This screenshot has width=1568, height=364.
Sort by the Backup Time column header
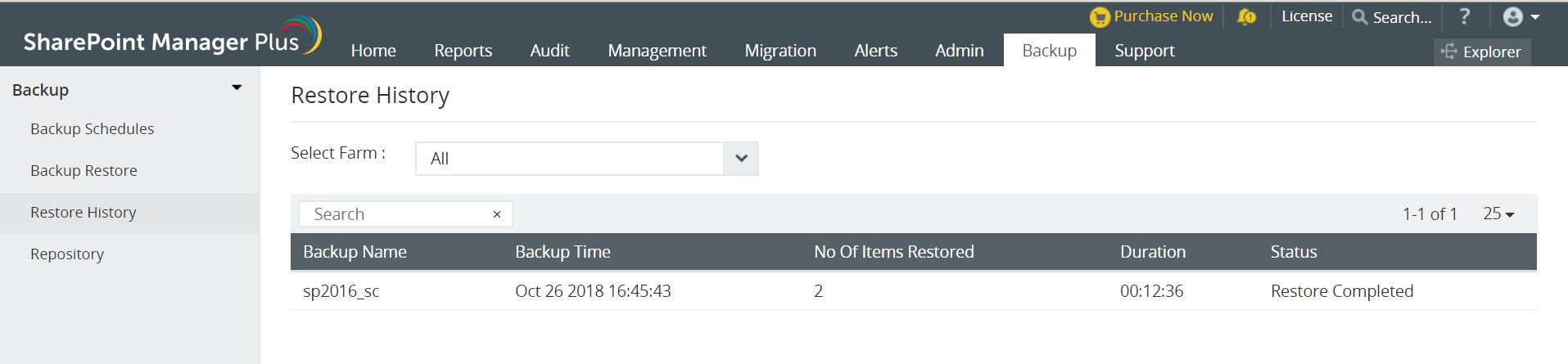[563, 252]
